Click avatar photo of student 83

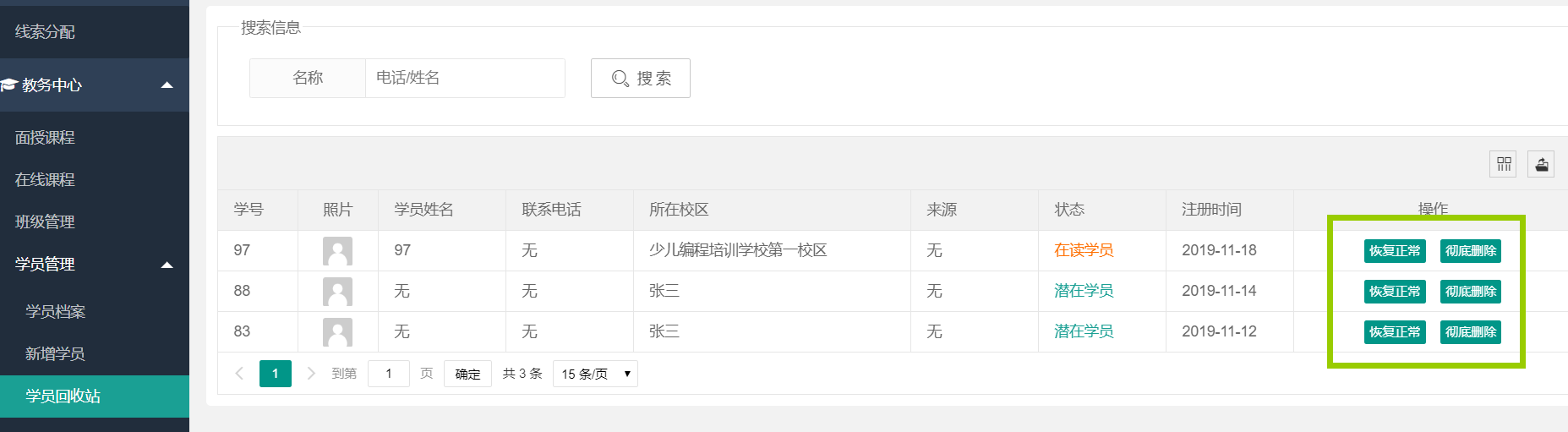[x=337, y=332]
